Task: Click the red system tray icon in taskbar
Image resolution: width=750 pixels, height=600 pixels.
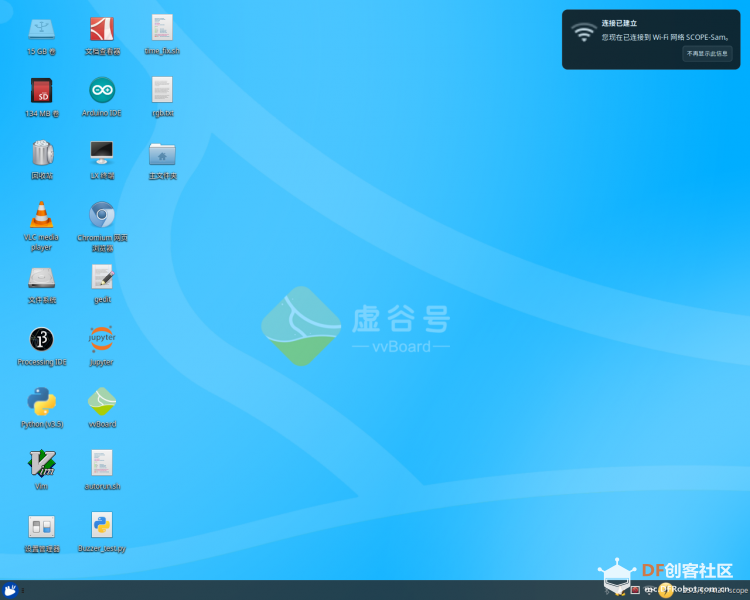Action: point(635,590)
